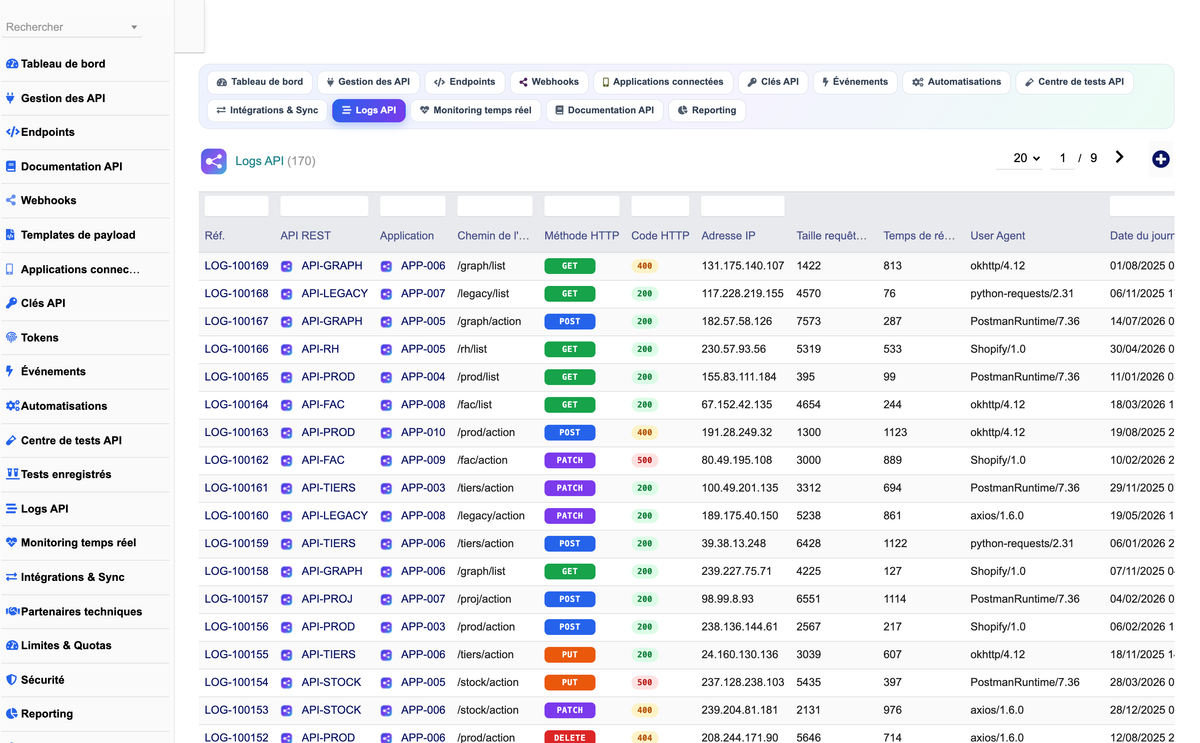The image size is (1200, 743).
Task: Click python-requests/2.31 in LOG-100159 row
Action: pyautogui.click(x=1022, y=544)
